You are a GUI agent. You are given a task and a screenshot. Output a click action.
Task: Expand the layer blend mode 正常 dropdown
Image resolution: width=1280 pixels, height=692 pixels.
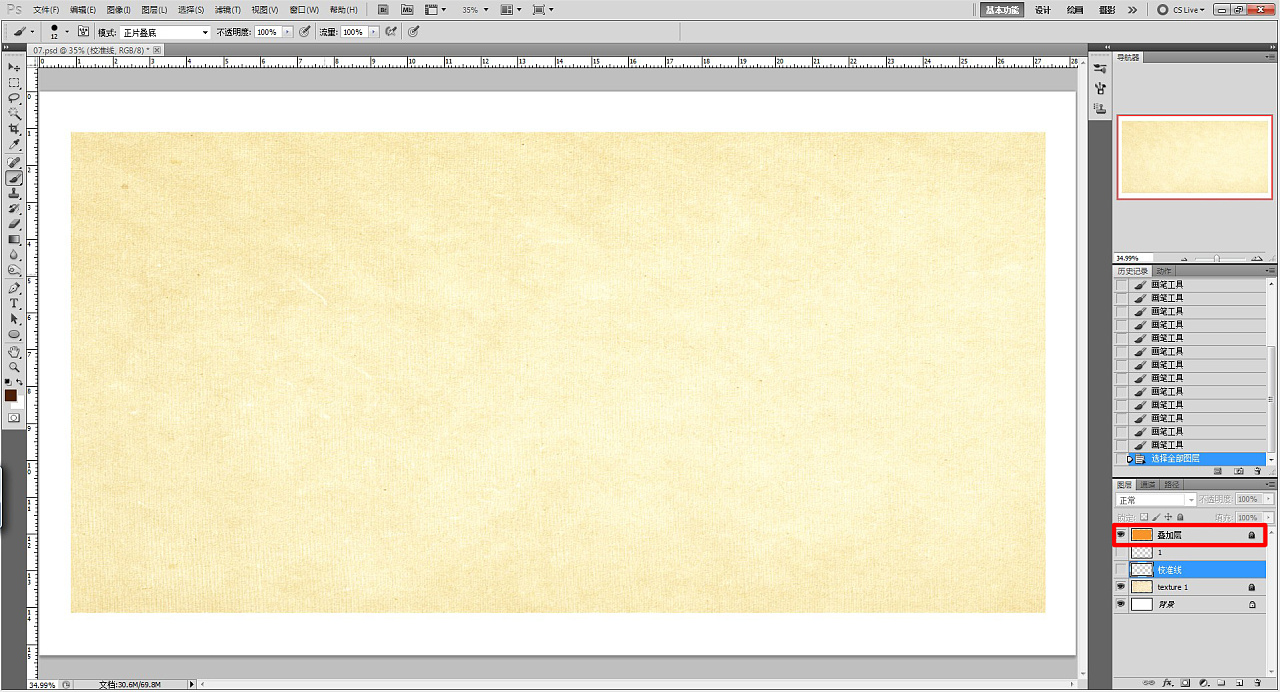1156,500
